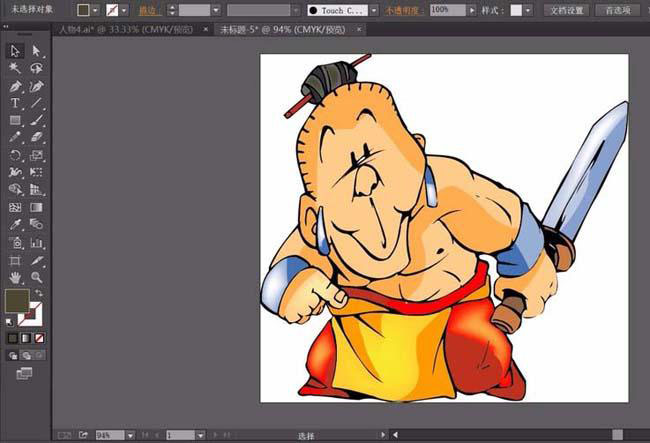
Task: Select the Rotate tool
Action: pyautogui.click(x=15, y=155)
